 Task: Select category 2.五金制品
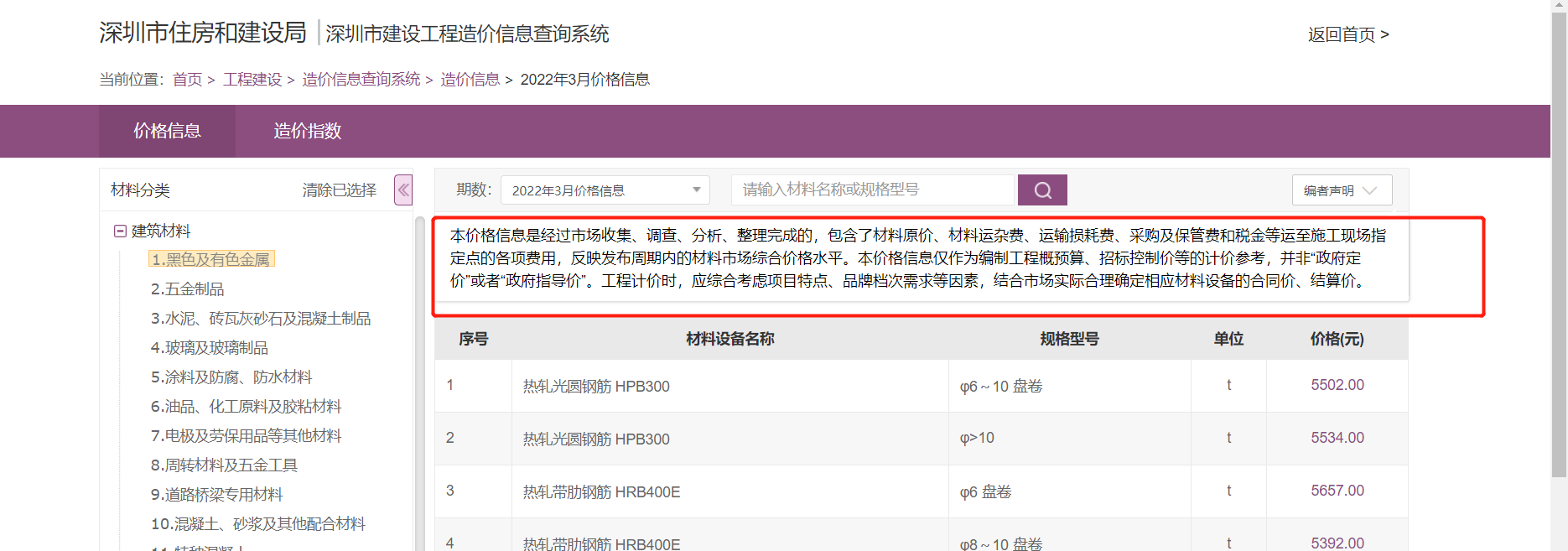pyautogui.click(x=187, y=288)
